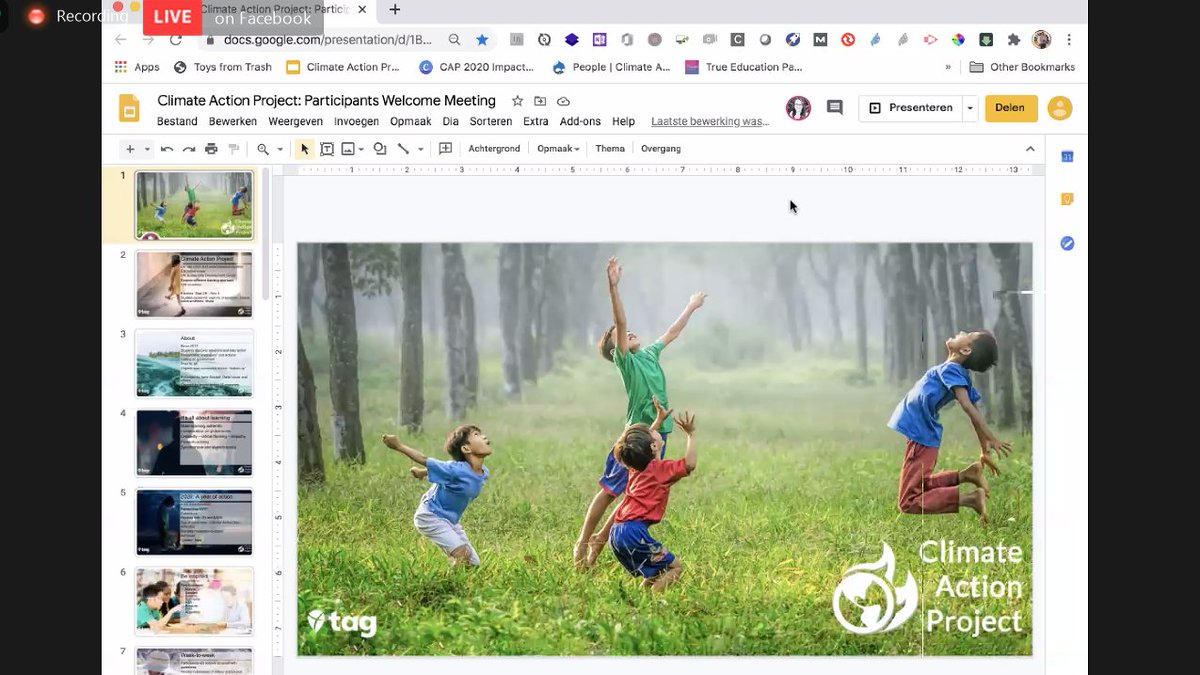Image resolution: width=1200 pixels, height=675 pixels.
Task: Select the arrow selection tool
Action: (x=303, y=148)
